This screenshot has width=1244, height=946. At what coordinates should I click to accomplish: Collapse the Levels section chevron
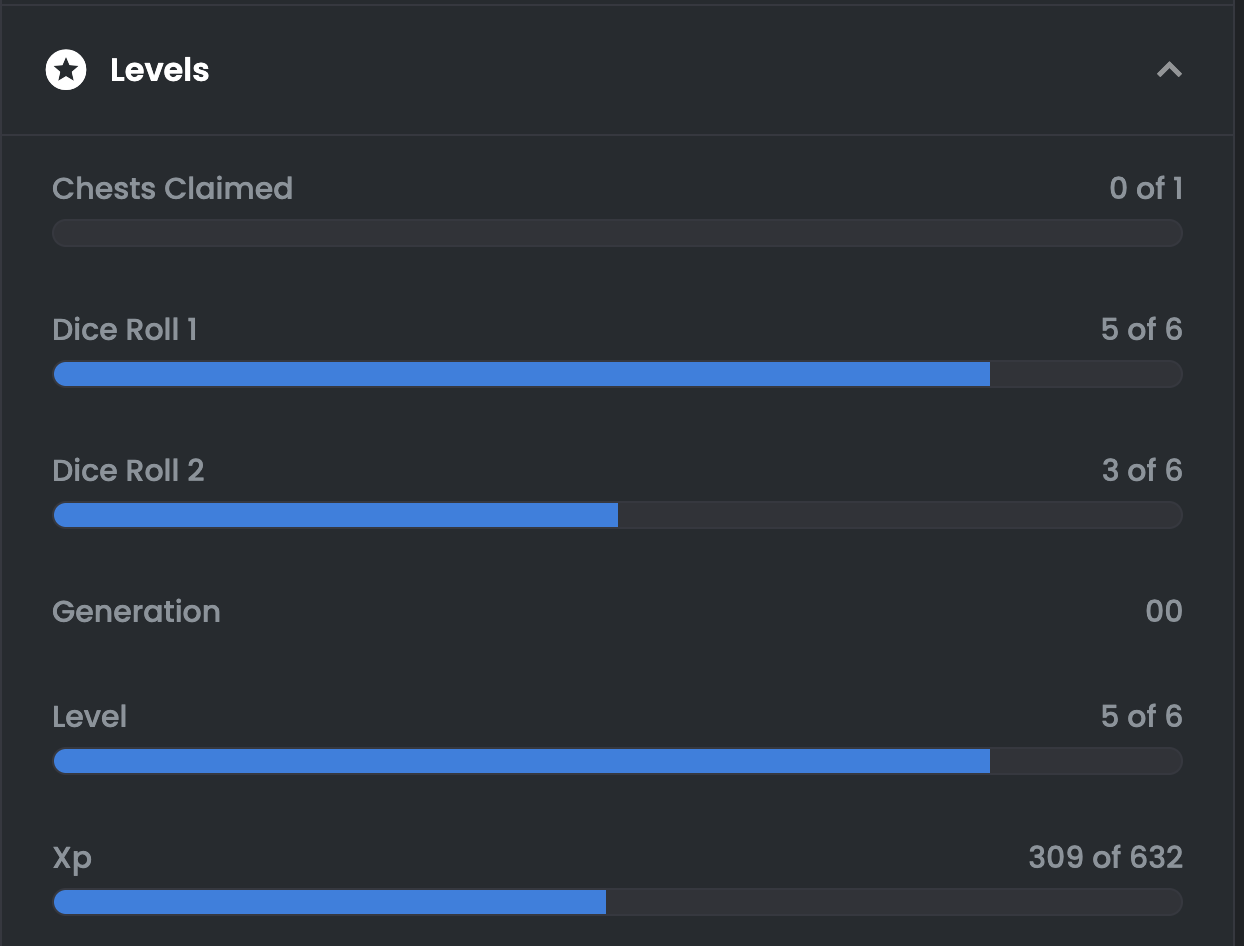1169,70
